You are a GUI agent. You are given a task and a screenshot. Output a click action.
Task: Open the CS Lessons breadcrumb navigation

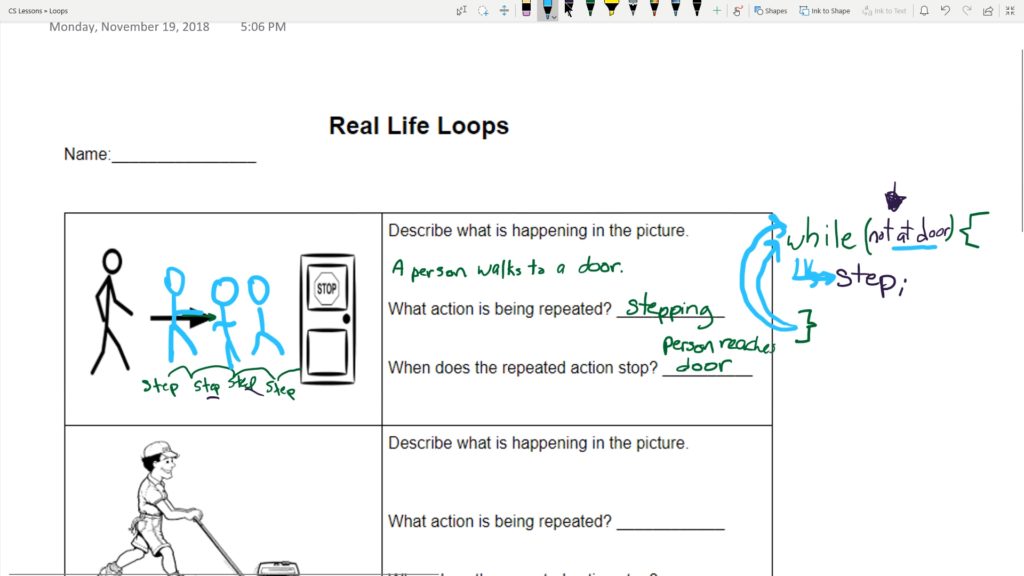18,10
